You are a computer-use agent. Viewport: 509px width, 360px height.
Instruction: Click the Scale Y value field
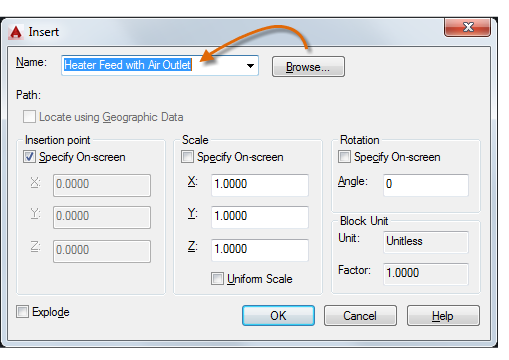pos(260,217)
